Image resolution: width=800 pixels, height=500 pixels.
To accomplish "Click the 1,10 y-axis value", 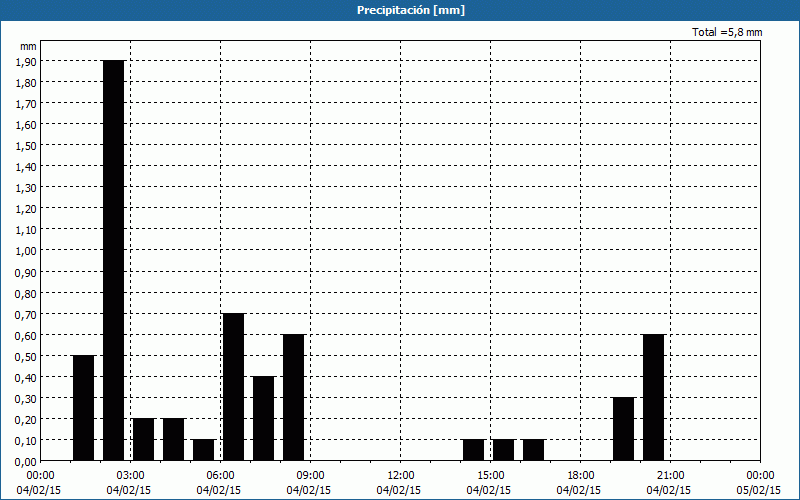I will [26, 230].
